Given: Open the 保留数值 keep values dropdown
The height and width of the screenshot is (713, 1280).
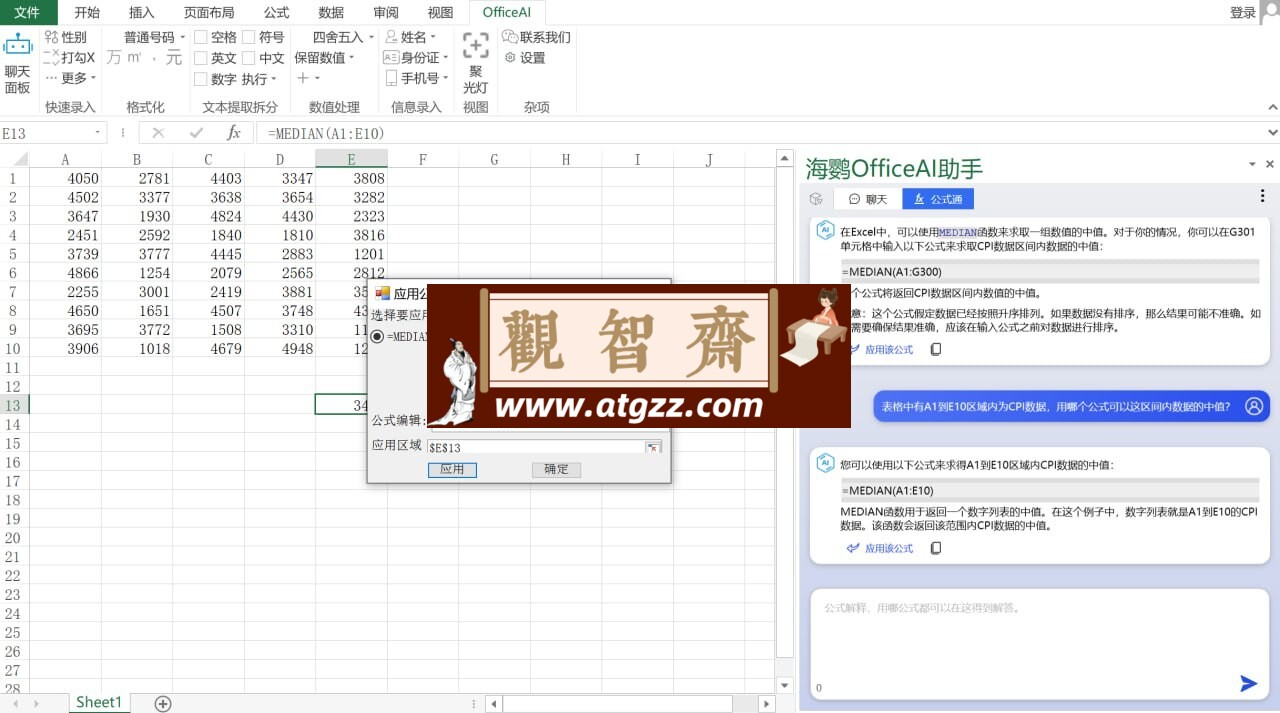Looking at the screenshot, I should [325, 58].
